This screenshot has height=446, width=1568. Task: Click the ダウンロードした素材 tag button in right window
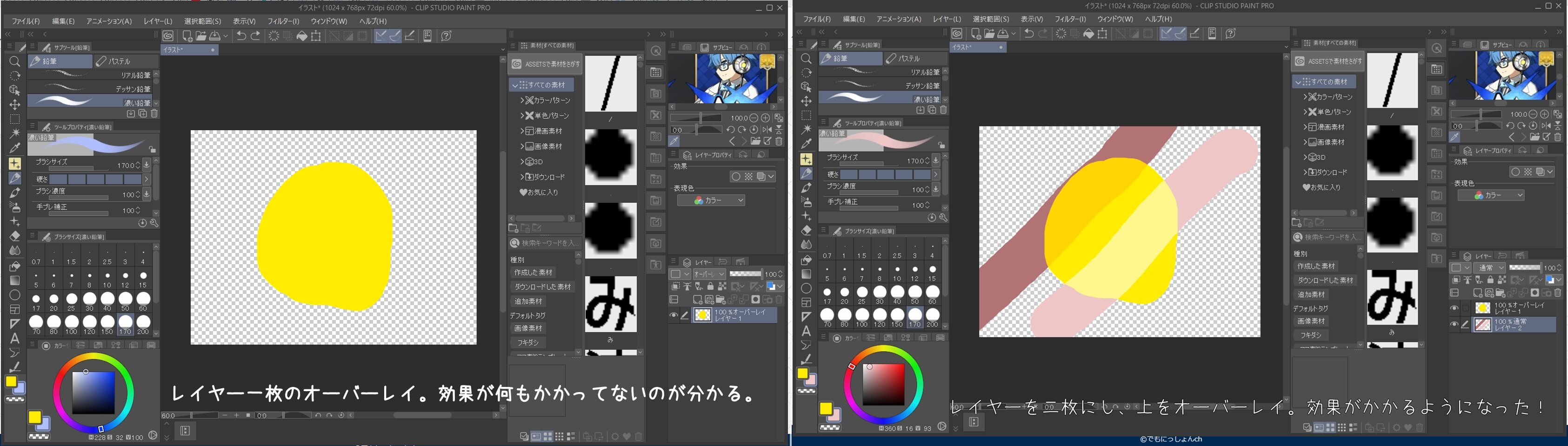[x=1325, y=280]
